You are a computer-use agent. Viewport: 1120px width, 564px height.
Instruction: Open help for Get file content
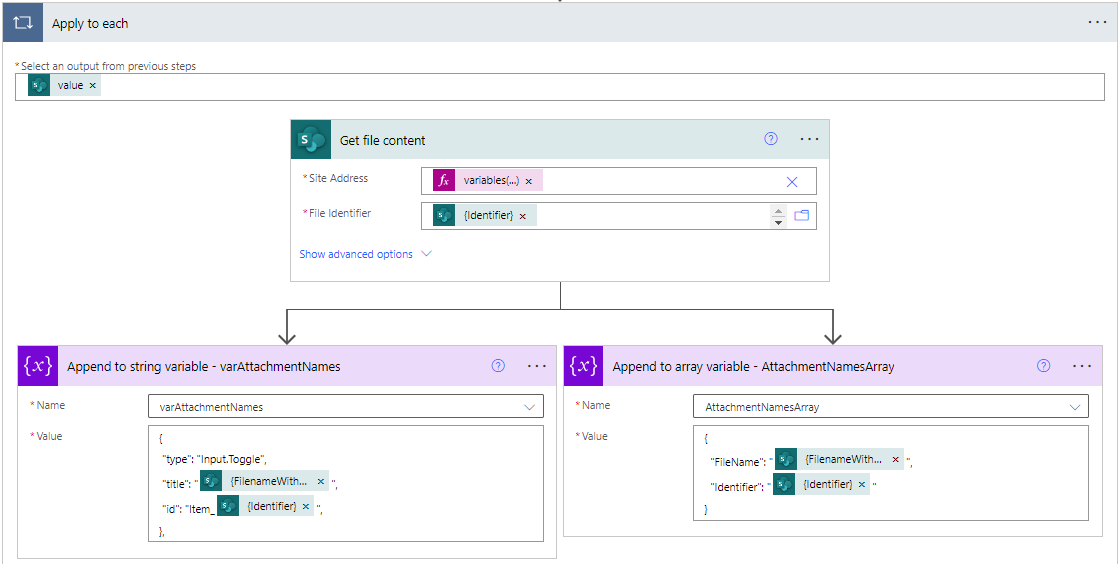(x=770, y=140)
